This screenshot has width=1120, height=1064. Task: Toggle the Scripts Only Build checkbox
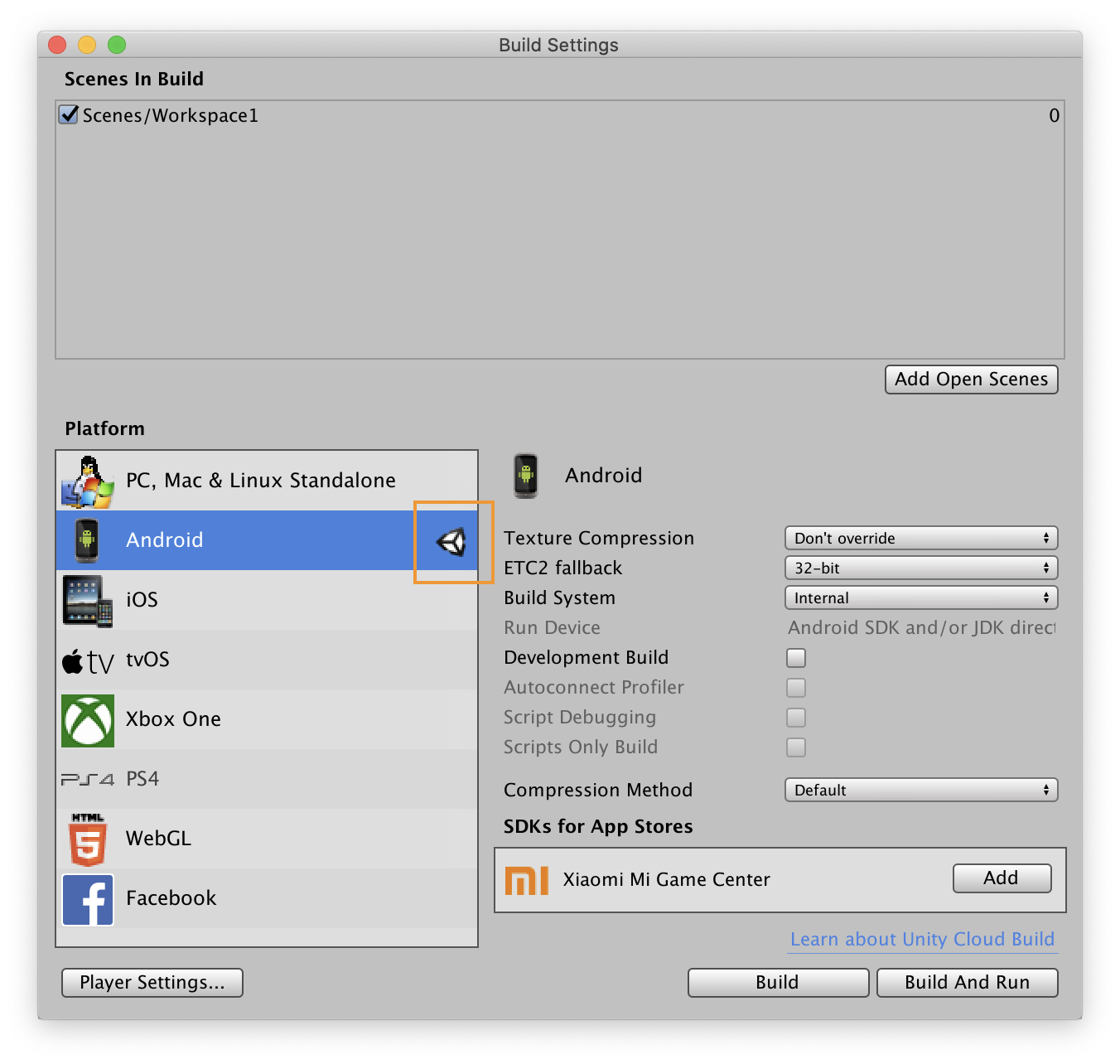coord(796,747)
